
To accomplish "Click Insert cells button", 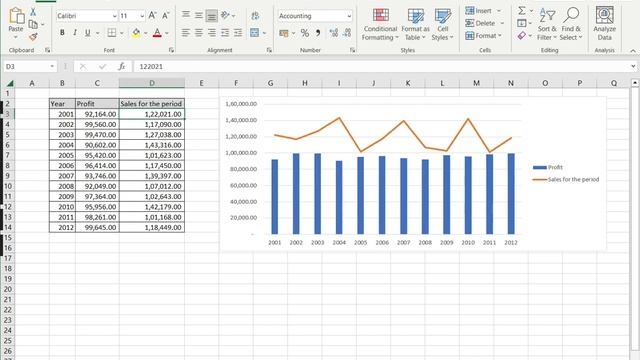I will 478,11.
